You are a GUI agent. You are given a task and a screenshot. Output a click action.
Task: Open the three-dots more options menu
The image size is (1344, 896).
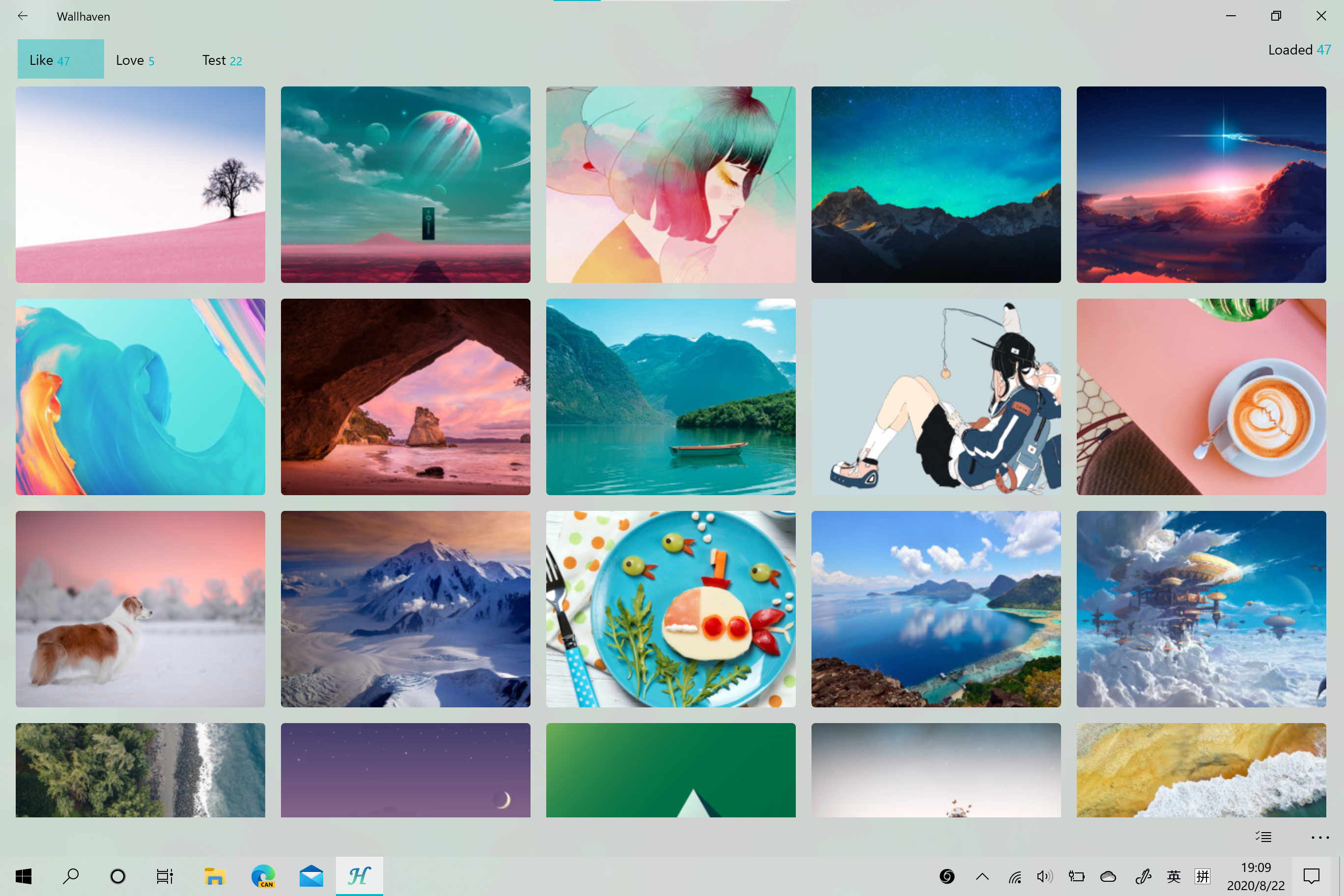1319,837
